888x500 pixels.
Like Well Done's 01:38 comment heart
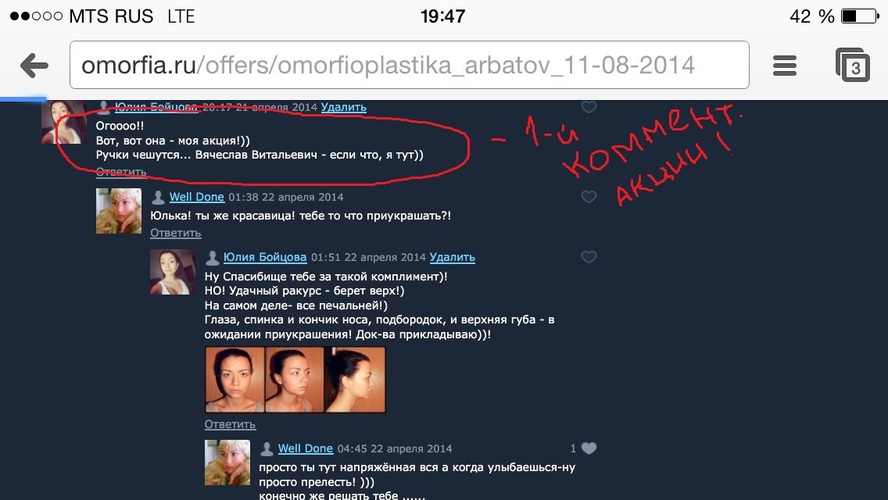[589, 196]
